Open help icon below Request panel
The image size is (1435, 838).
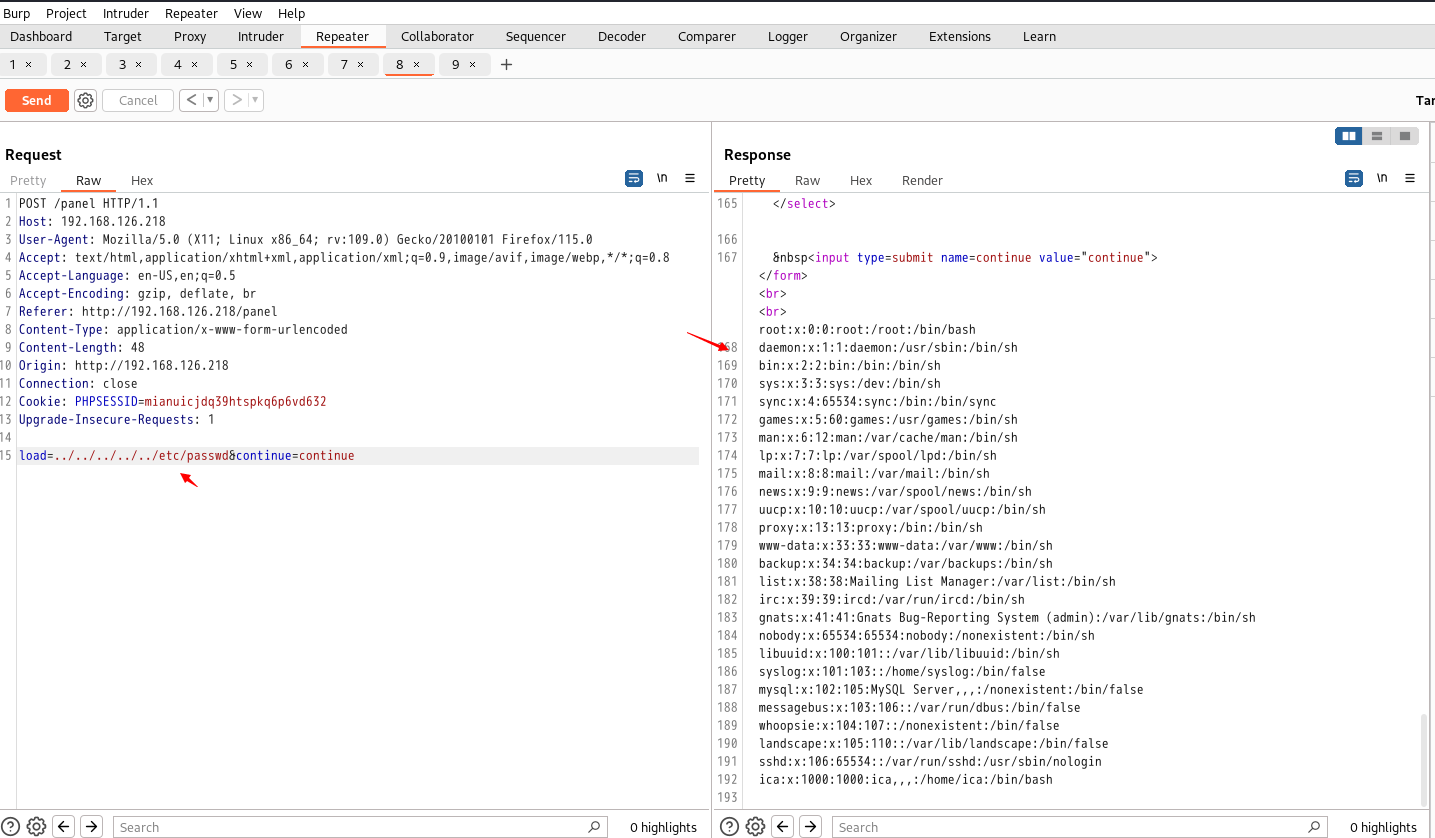coord(11,826)
